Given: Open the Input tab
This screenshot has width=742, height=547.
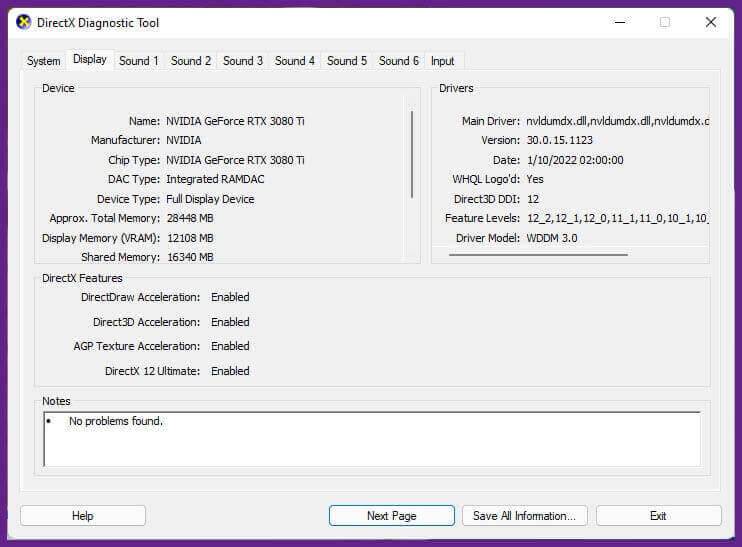Looking at the screenshot, I should click(x=442, y=61).
